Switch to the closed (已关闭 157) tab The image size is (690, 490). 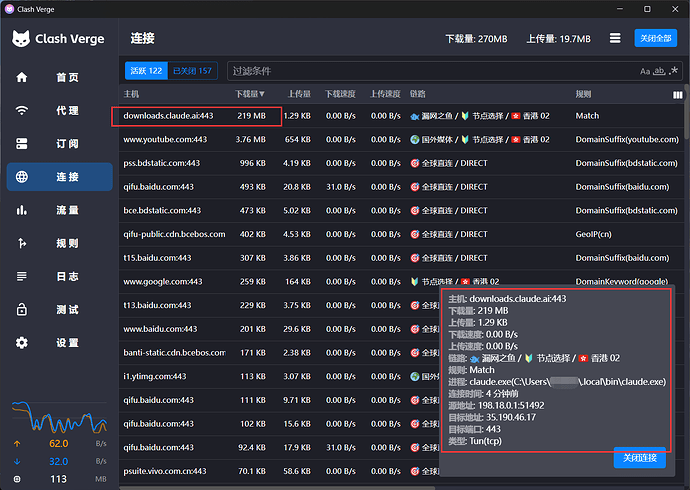tap(192, 71)
